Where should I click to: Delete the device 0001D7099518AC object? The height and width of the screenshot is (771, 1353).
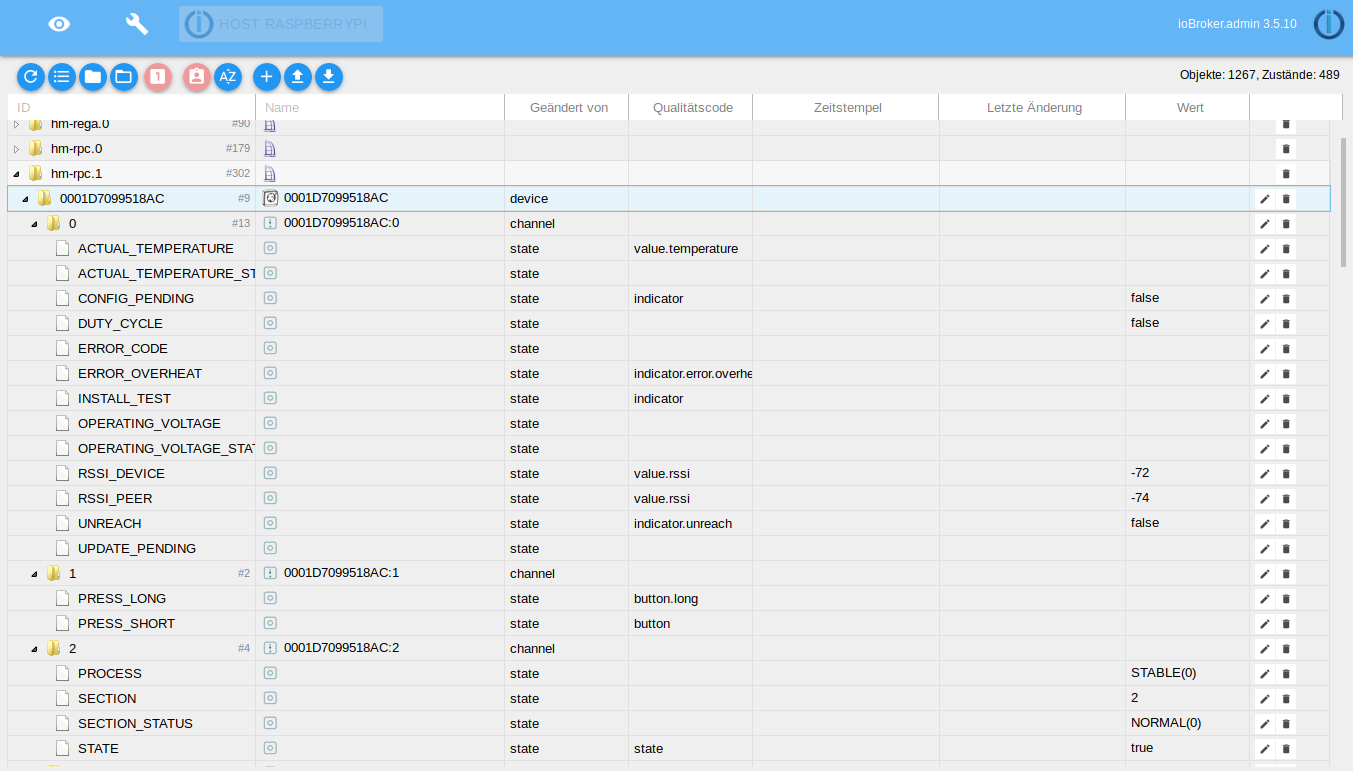click(1286, 199)
